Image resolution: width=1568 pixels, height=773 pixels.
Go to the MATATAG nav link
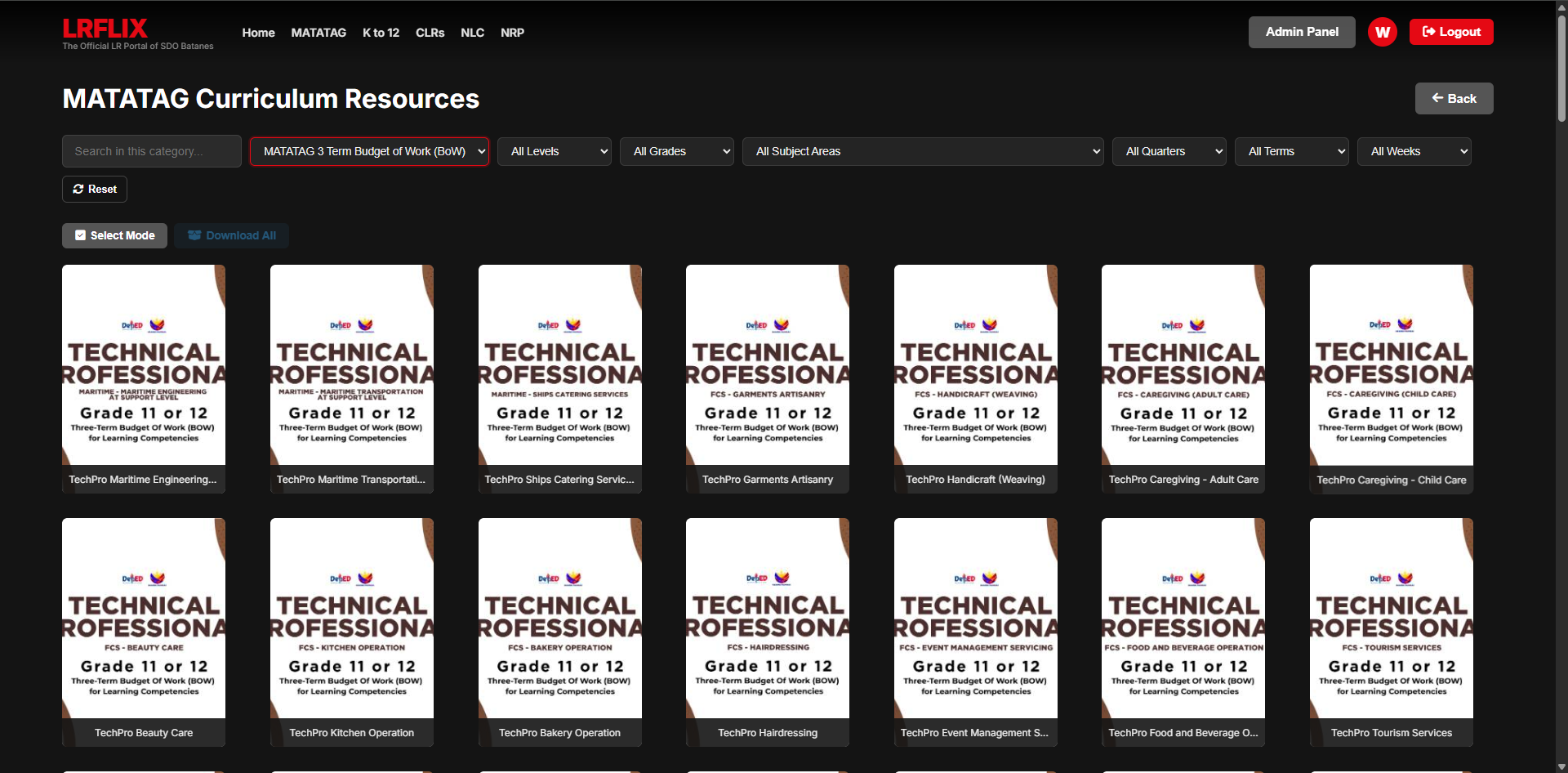click(318, 33)
